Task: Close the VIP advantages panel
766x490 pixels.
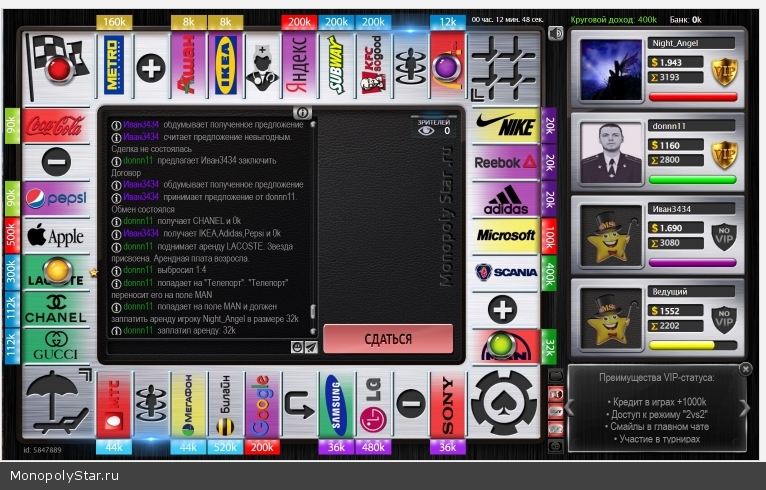Action: 745,369
